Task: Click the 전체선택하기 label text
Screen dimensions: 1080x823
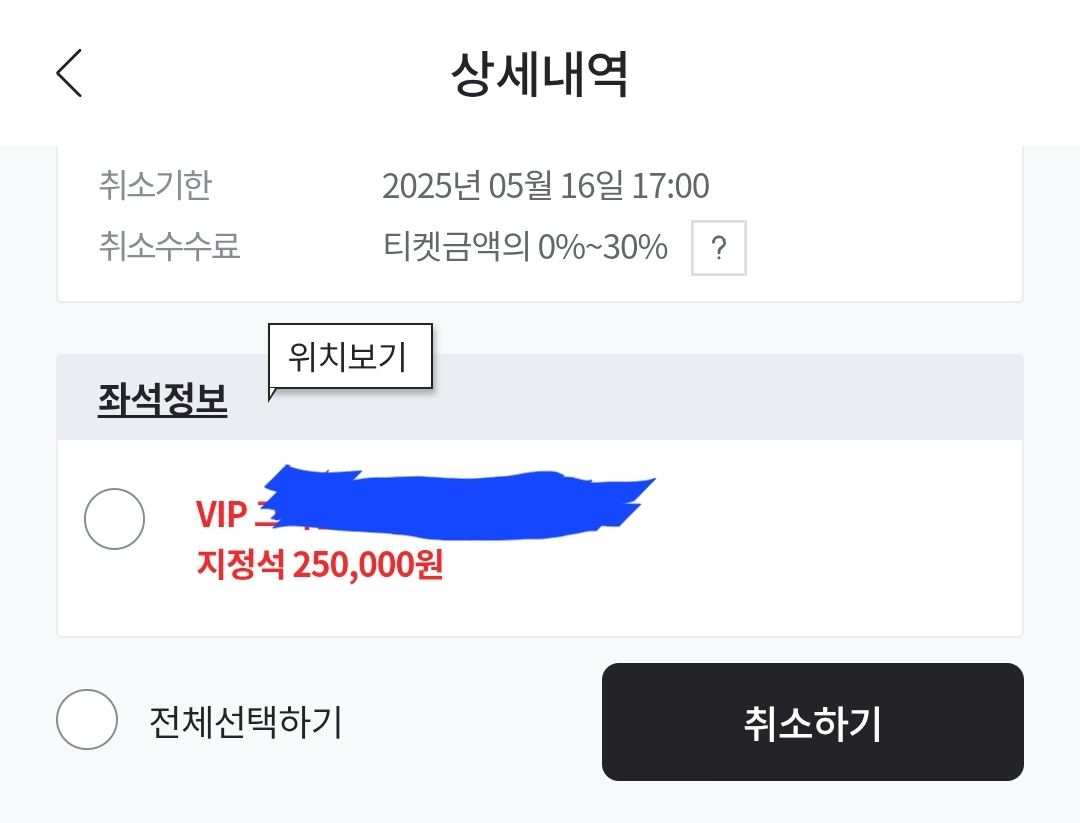Action: coord(245,721)
